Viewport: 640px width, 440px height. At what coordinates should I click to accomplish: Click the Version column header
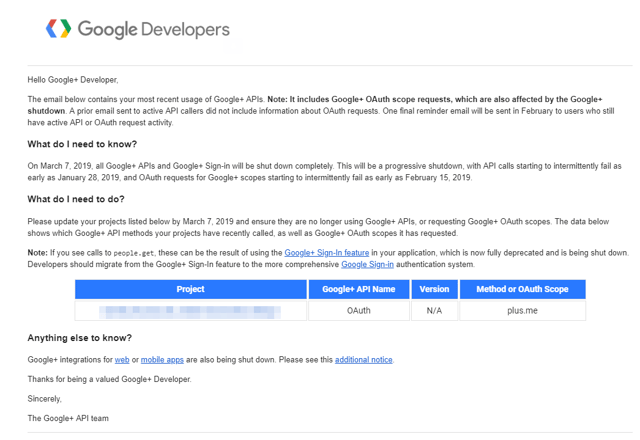[x=434, y=289]
